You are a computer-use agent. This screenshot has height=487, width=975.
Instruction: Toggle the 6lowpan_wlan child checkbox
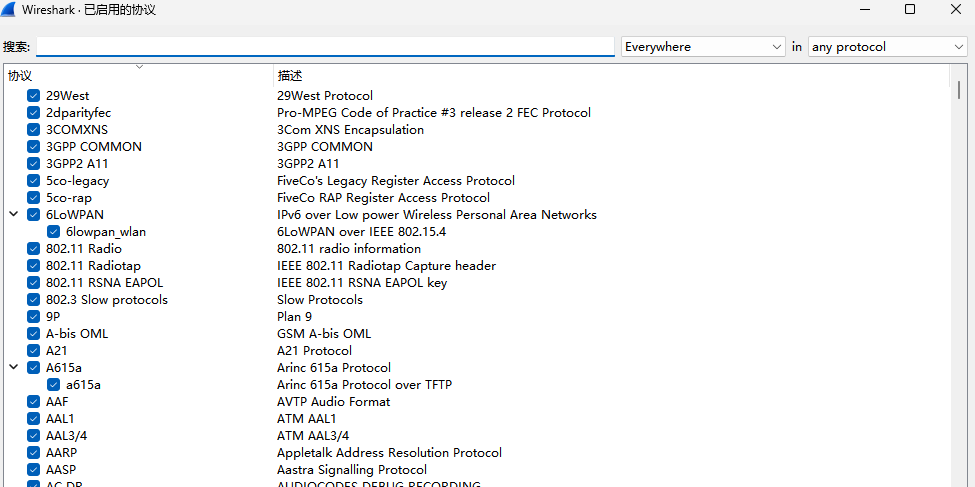(x=53, y=232)
